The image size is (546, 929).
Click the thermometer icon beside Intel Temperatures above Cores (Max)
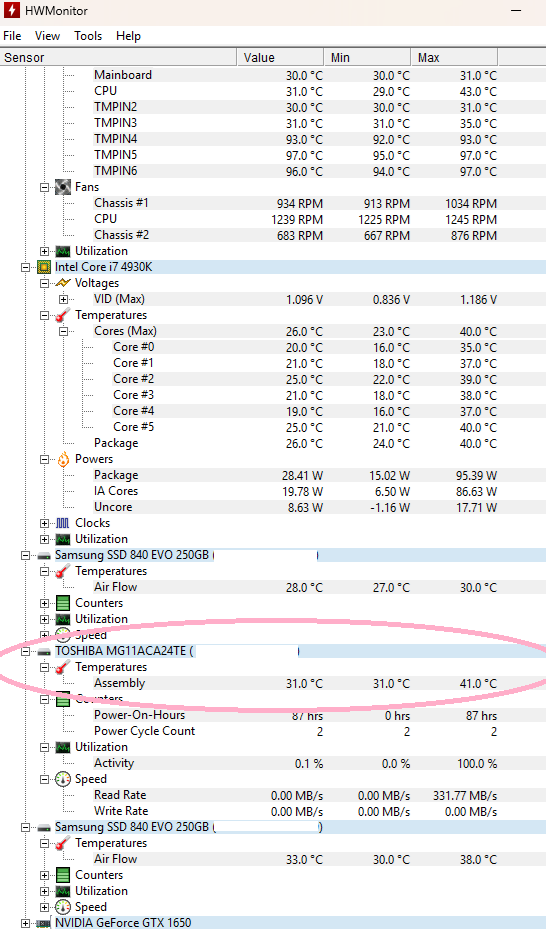(x=63, y=315)
